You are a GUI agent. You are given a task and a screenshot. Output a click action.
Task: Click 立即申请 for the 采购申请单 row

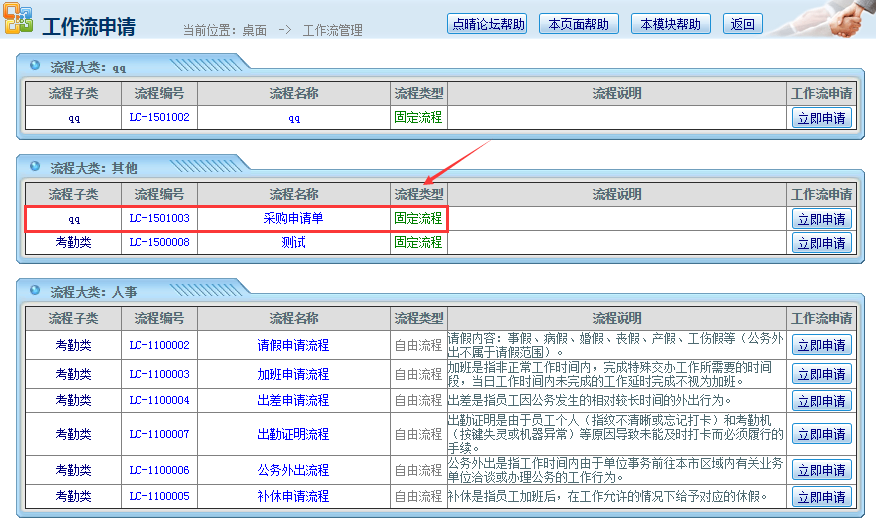[x=821, y=218]
